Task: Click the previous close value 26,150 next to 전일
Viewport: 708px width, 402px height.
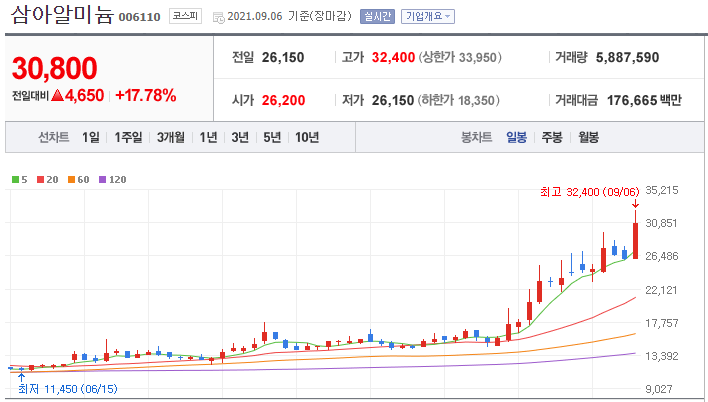Action: point(283,57)
